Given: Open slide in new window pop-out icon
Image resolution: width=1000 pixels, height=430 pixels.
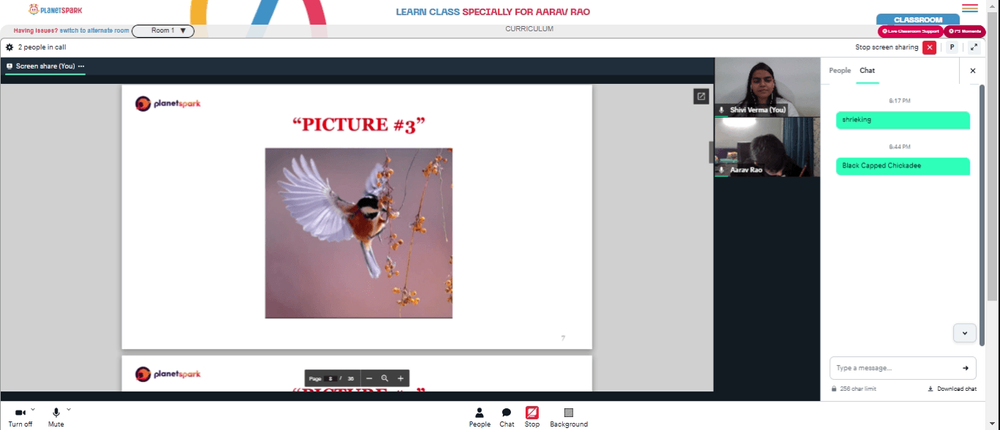Looking at the screenshot, I should (701, 96).
